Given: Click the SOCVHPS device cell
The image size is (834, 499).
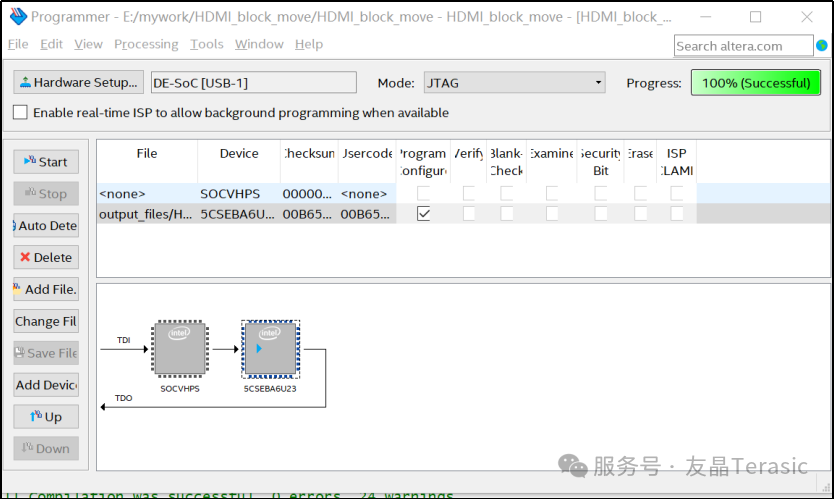Looking at the screenshot, I should (239, 194).
